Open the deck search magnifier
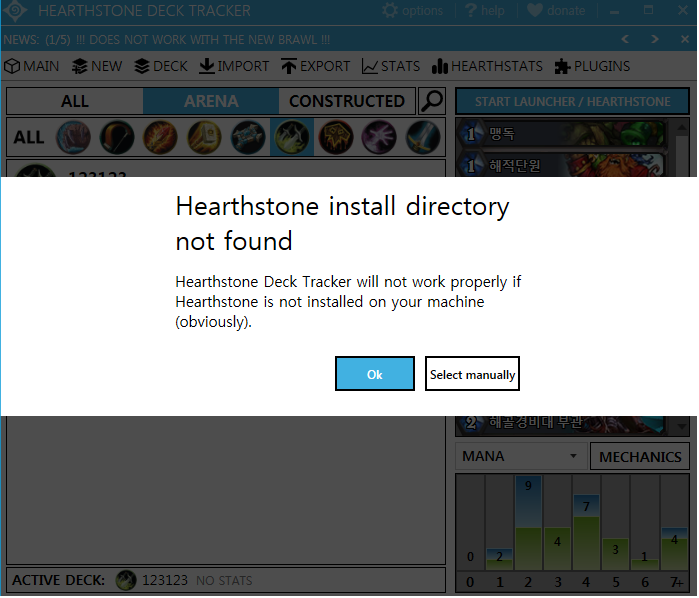 (x=432, y=101)
